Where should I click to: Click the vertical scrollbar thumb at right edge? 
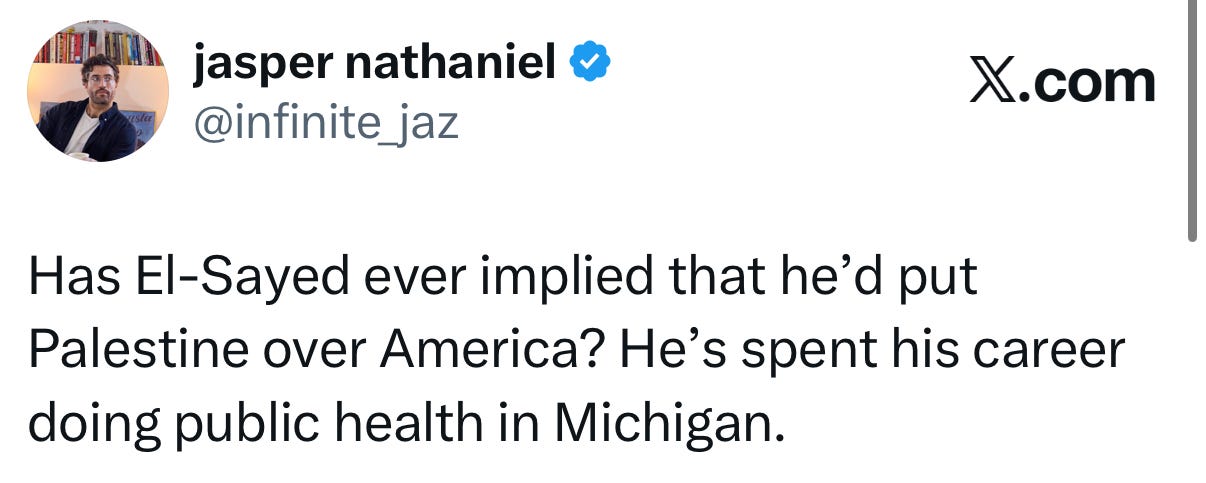(x=1192, y=120)
